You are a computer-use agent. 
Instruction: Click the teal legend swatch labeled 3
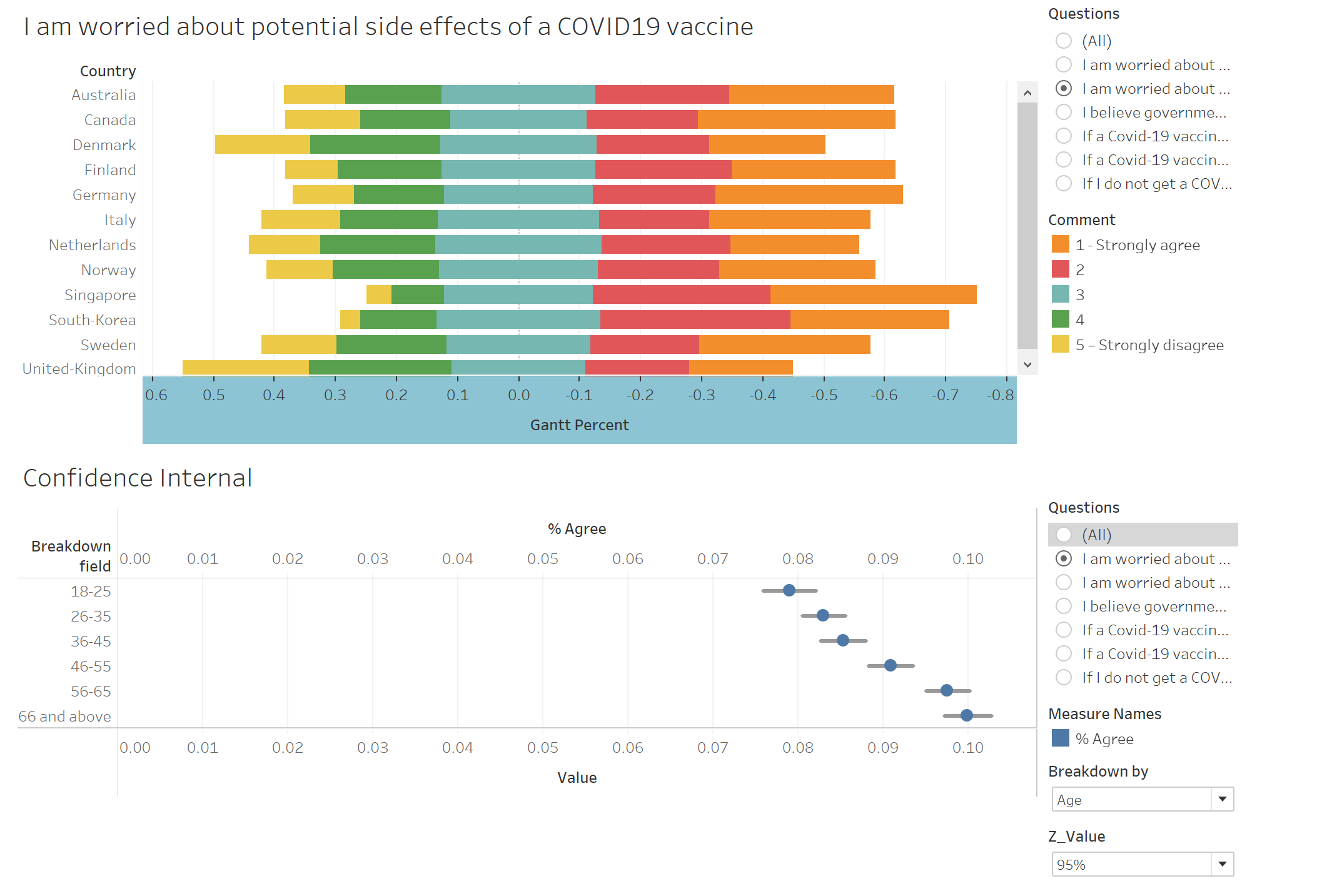click(1060, 294)
